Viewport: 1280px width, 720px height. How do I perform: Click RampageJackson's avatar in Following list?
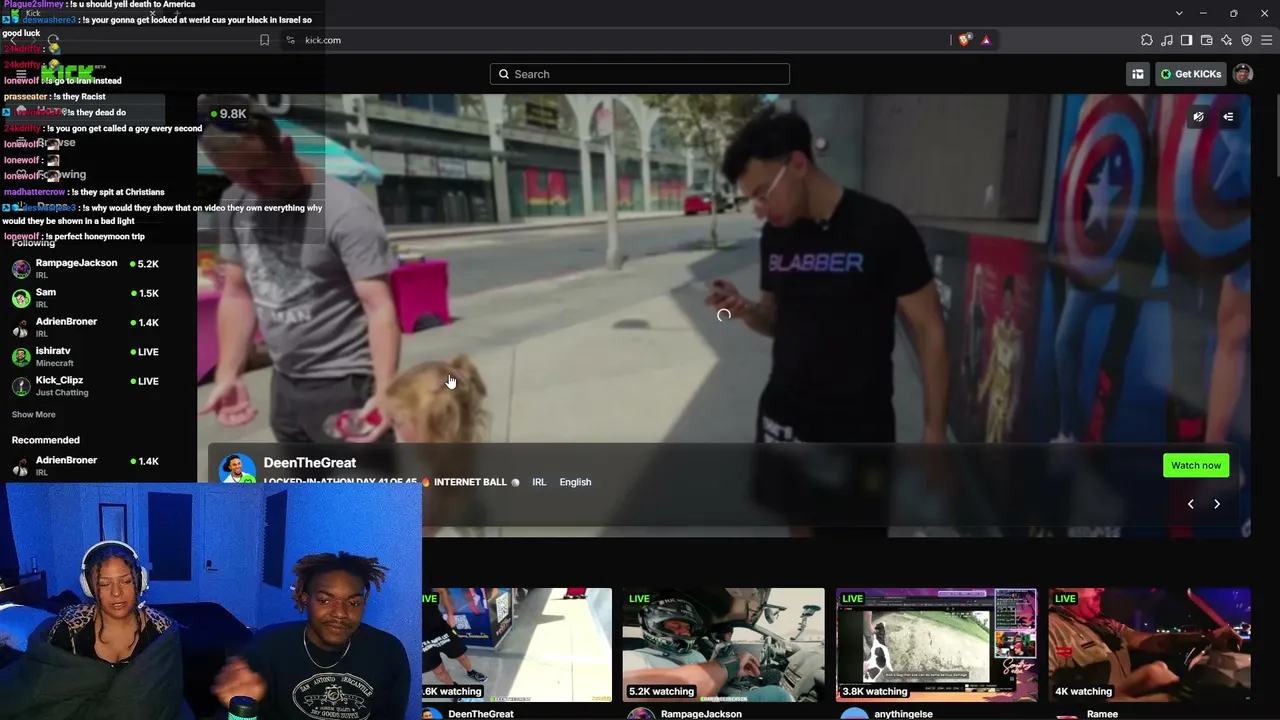21,269
